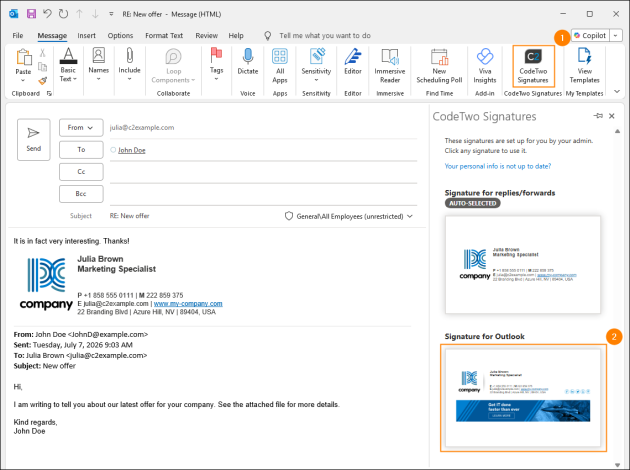Open www.my-company.com link in signature

[188, 304]
